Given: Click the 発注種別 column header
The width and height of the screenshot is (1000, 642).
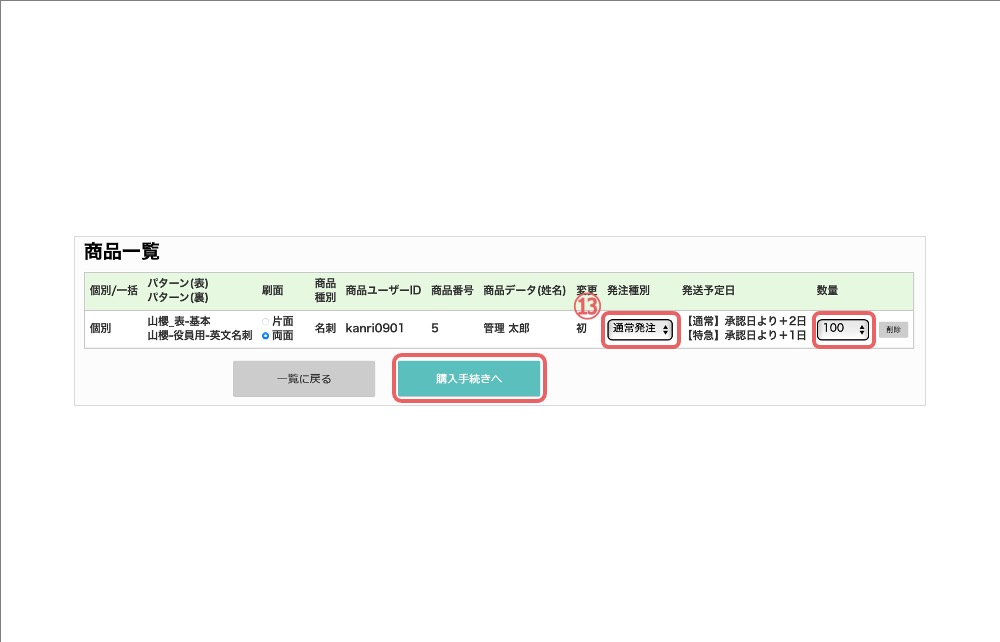Looking at the screenshot, I should click(x=628, y=291).
